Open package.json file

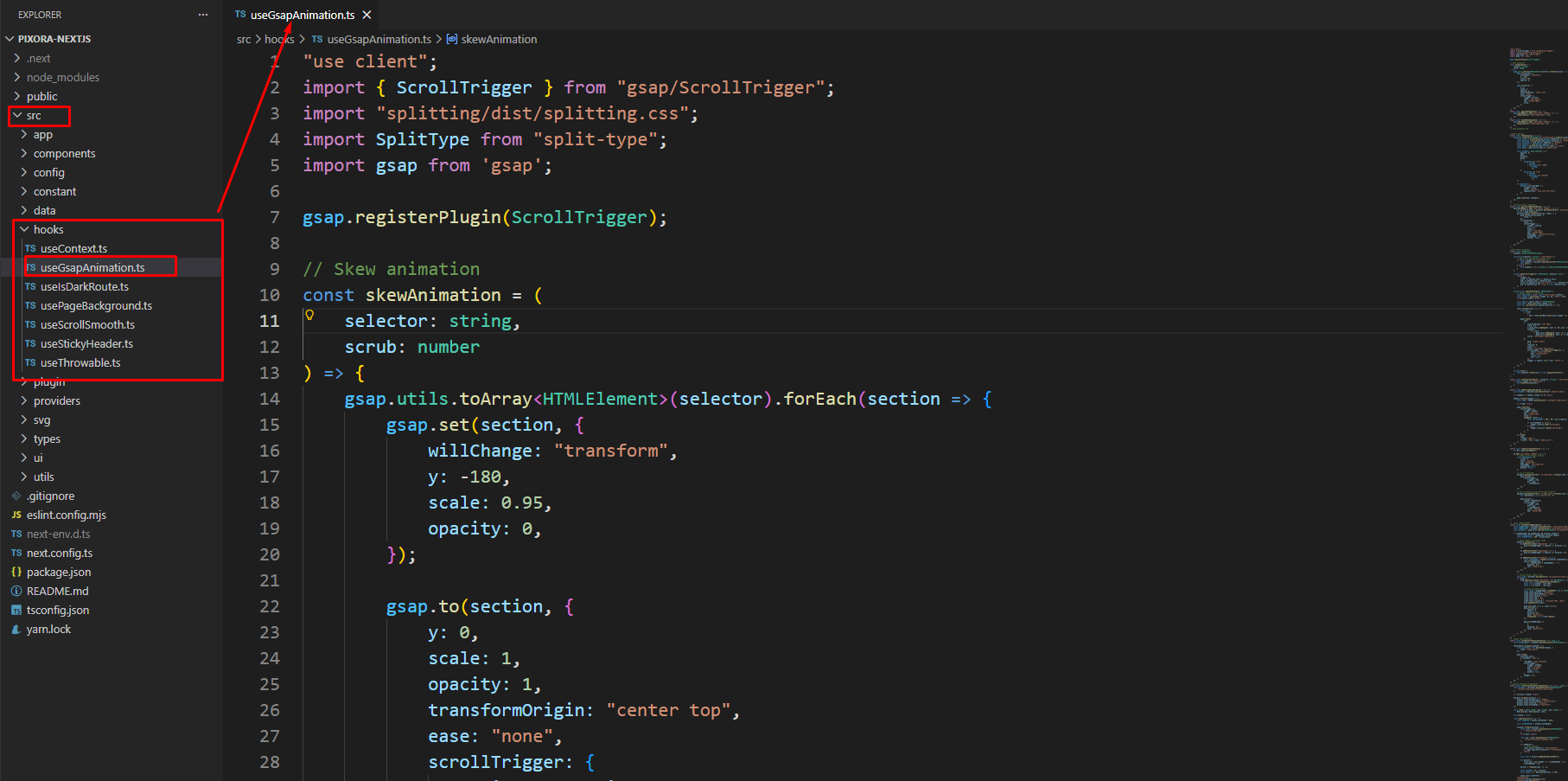click(58, 572)
